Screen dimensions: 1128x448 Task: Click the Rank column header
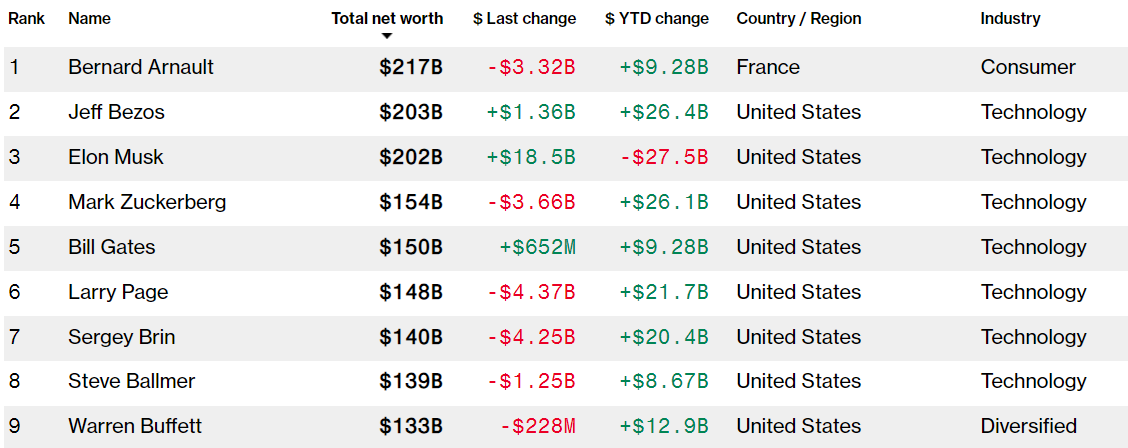click(x=26, y=18)
